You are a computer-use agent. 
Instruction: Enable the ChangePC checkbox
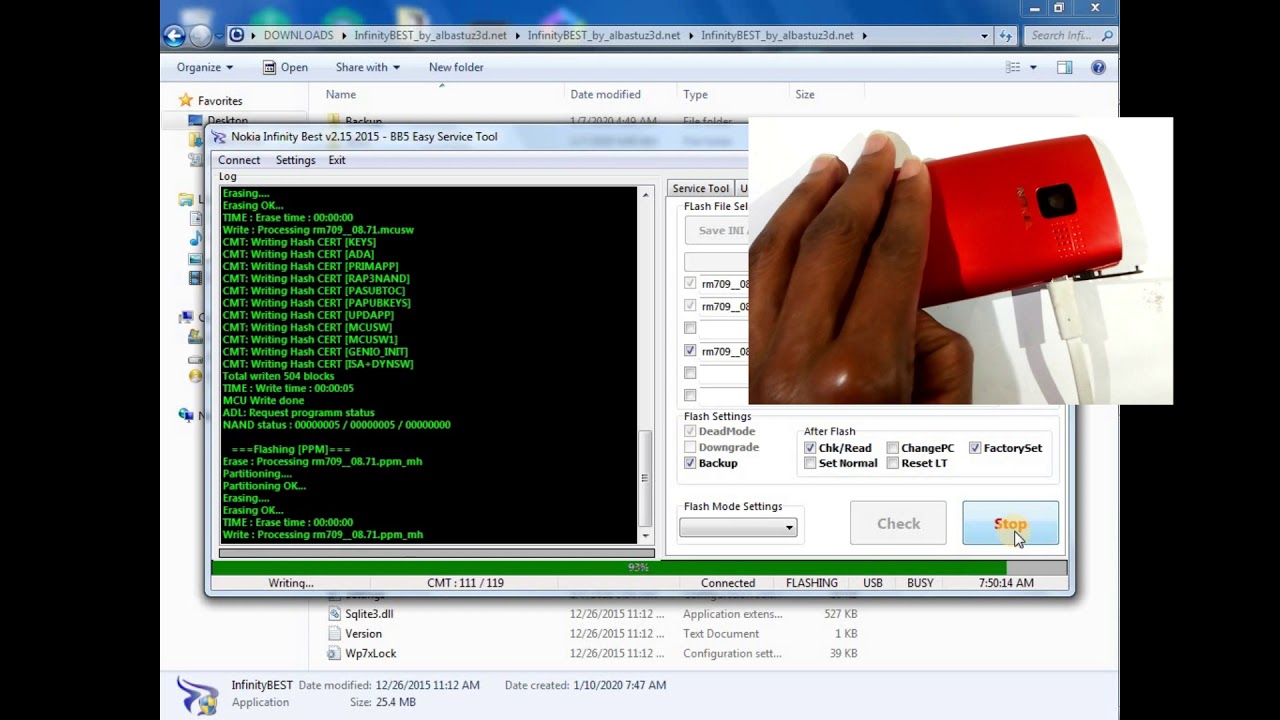[x=892, y=448]
